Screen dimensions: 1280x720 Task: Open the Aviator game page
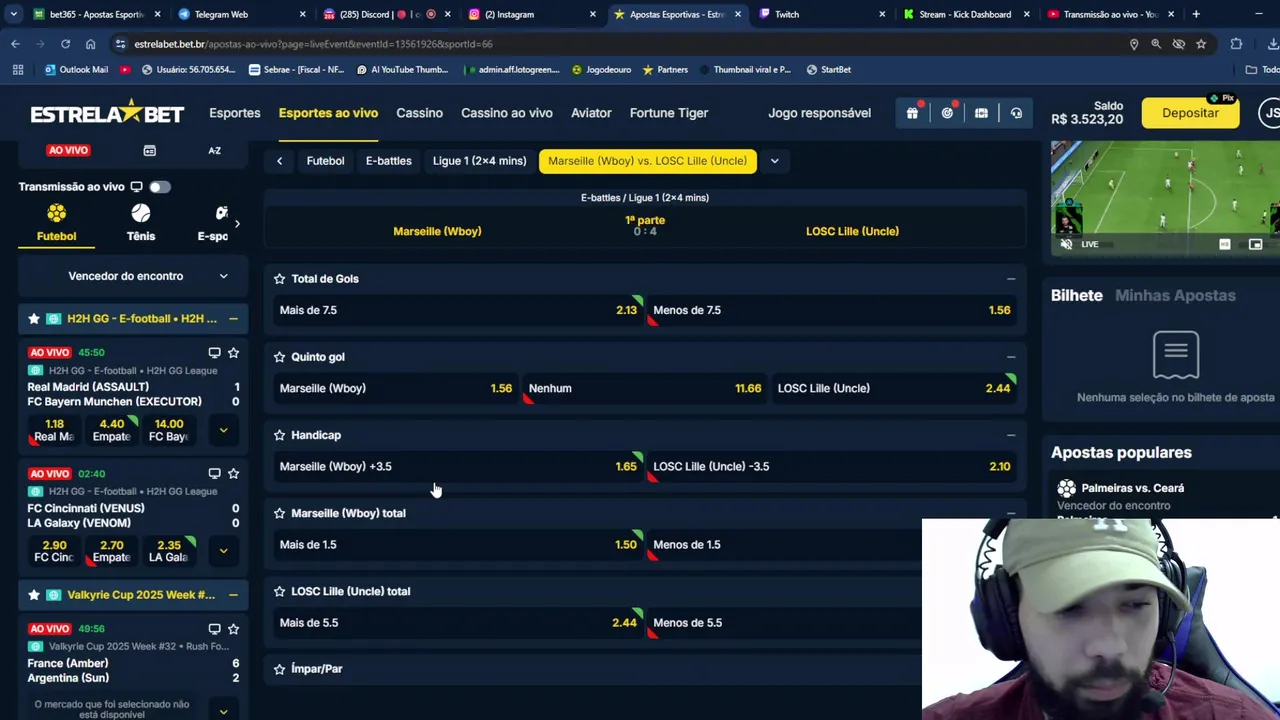pyautogui.click(x=591, y=113)
